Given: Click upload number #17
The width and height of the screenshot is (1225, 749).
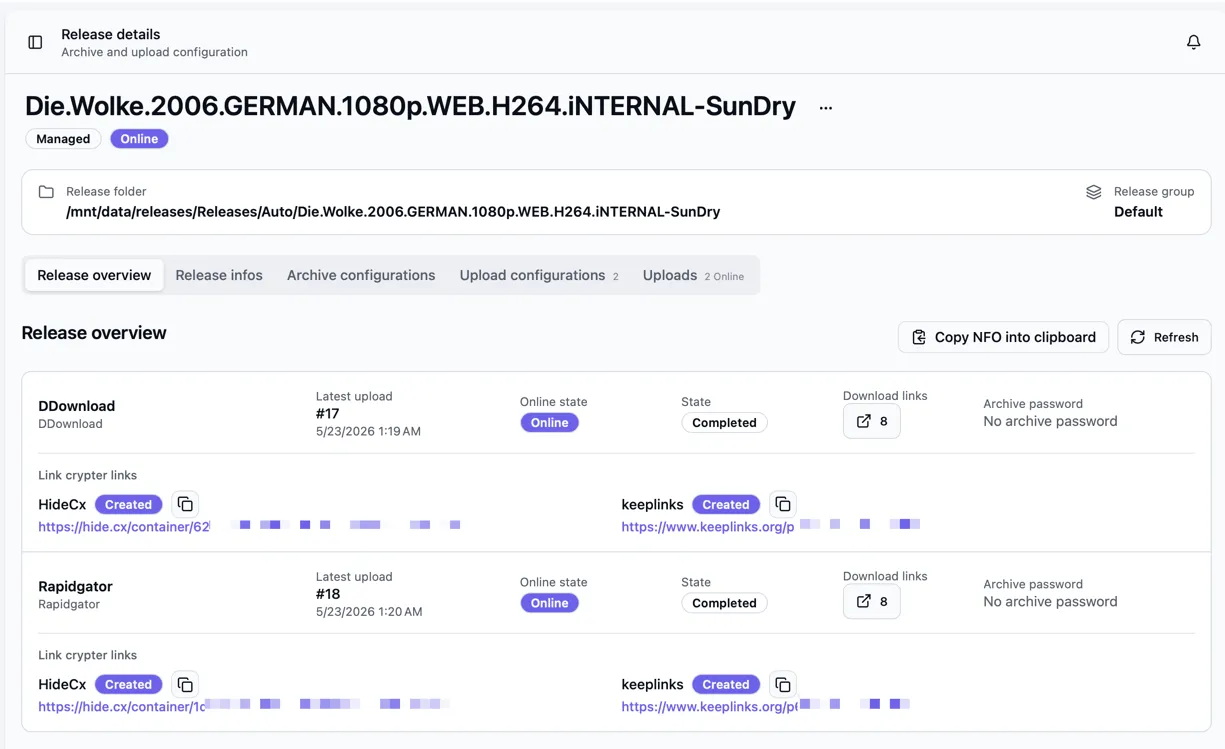Looking at the screenshot, I should [x=328, y=414].
